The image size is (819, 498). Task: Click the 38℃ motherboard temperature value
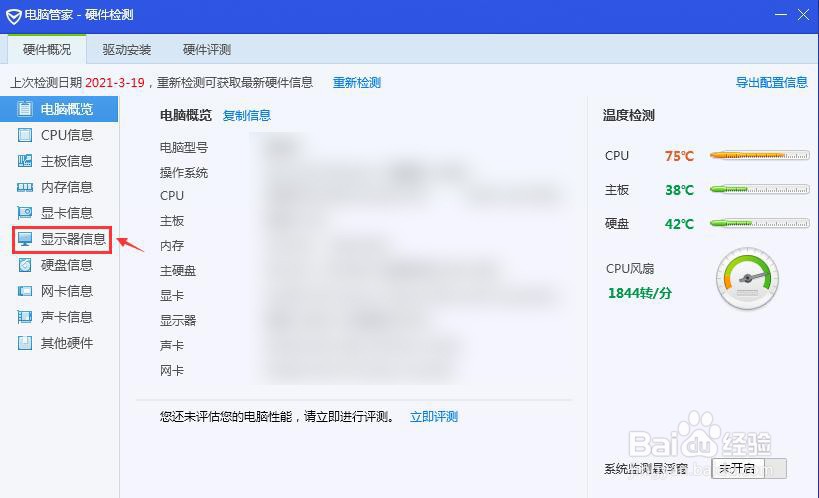pos(679,190)
